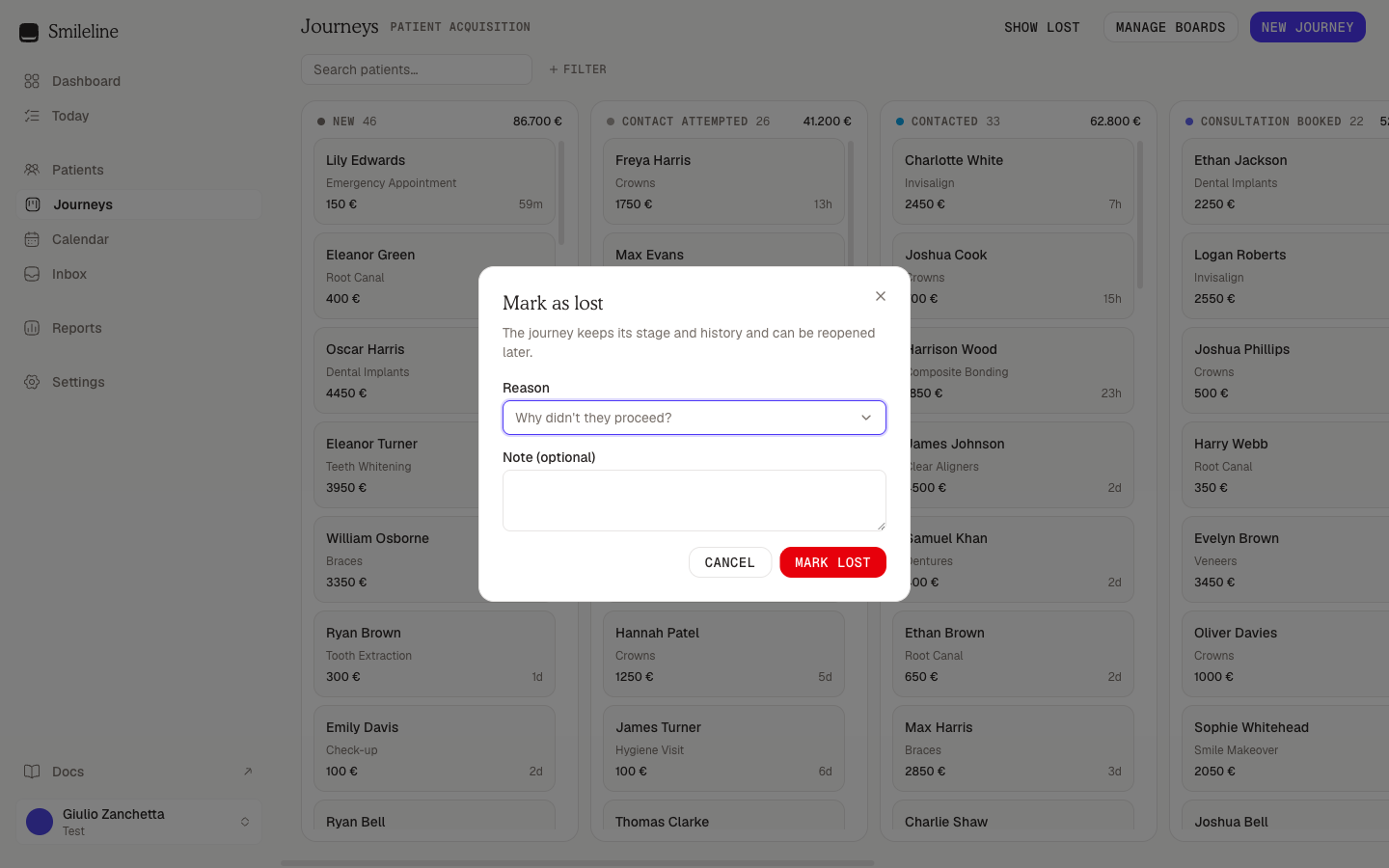Screen dimensions: 1389x868
Task: Open Emily Davis Check-up card
Action: click(434, 748)
